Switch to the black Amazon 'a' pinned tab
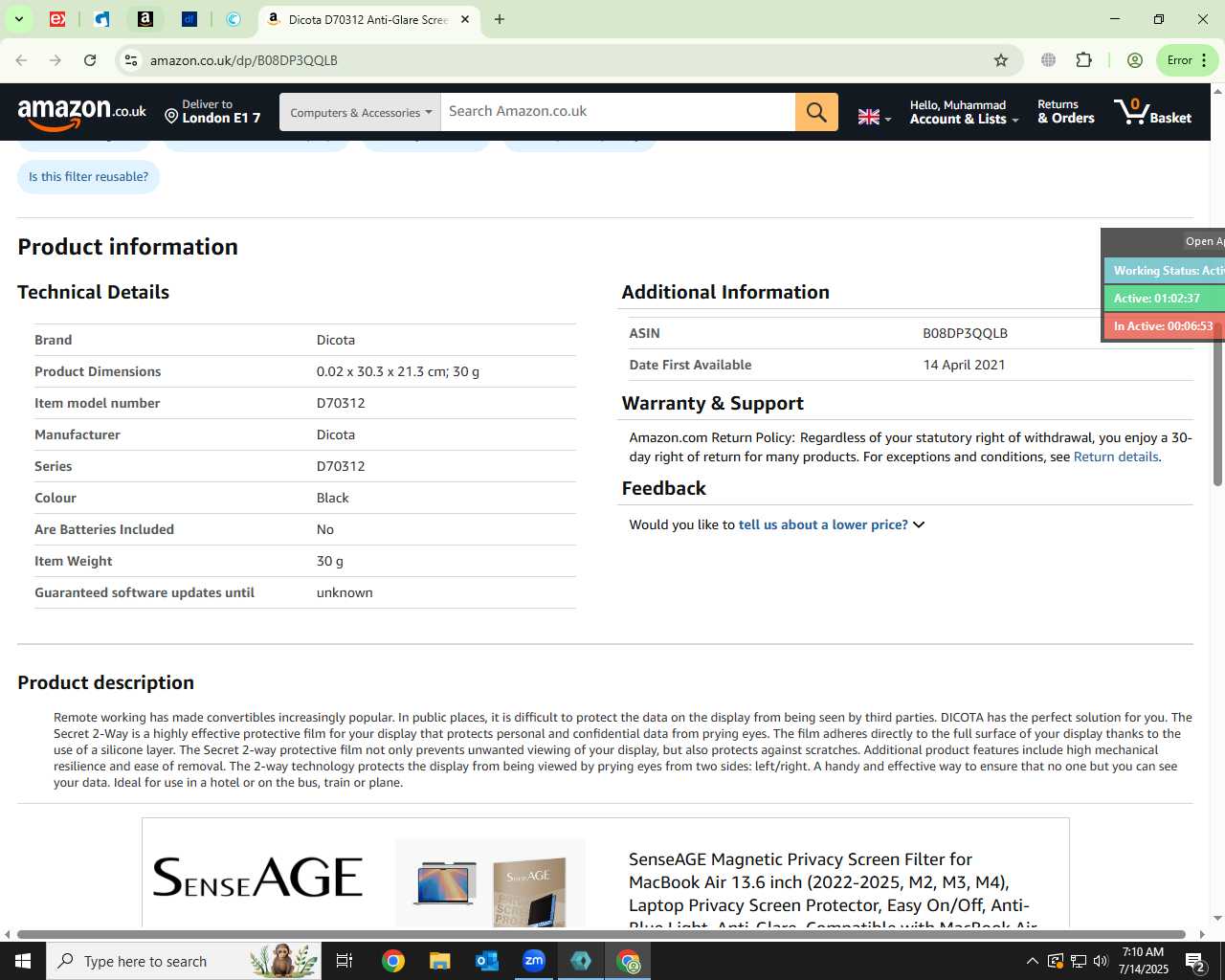Viewport: 1225px width, 980px height. click(x=145, y=19)
